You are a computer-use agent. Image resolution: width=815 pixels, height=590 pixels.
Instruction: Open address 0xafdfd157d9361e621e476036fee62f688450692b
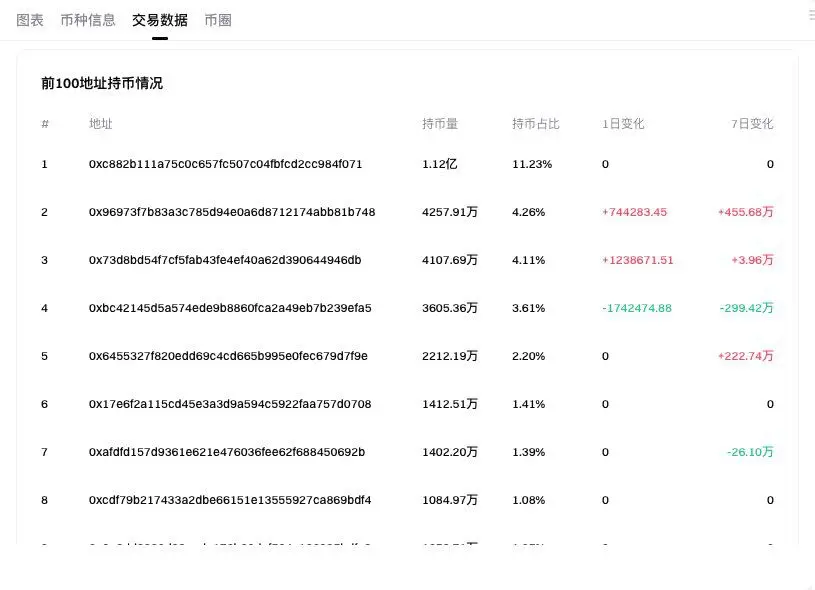click(x=227, y=452)
